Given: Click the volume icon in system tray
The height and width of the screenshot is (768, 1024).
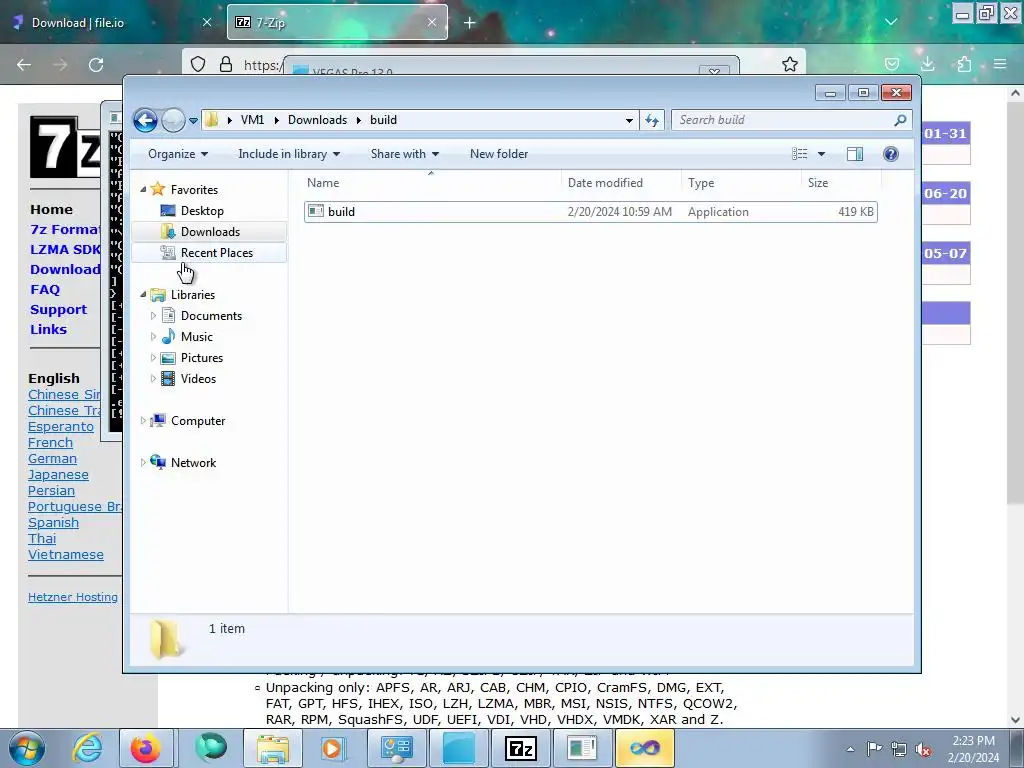Looking at the screenshot, I should [923, 749].
